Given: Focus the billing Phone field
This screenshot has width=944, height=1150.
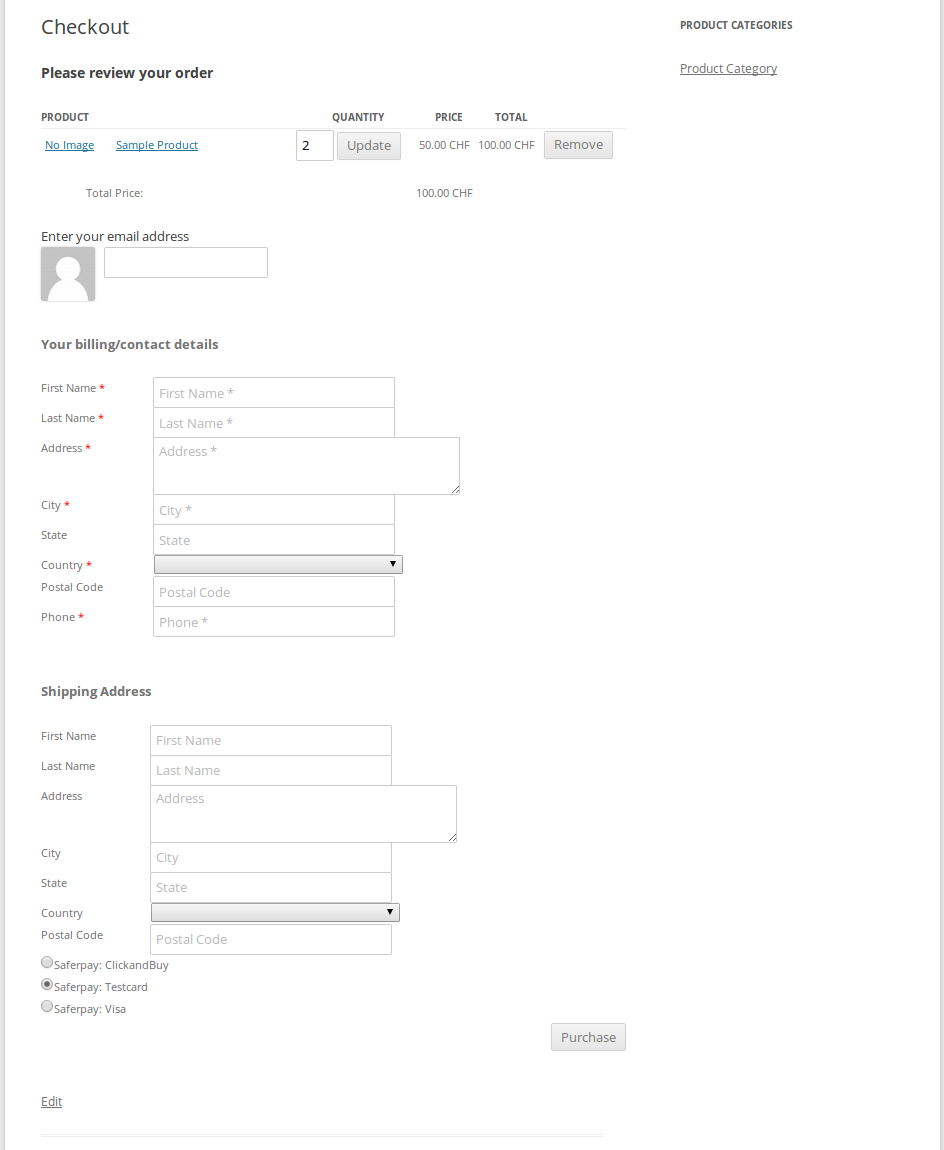Looking at the screenshot, I should 273,621.
